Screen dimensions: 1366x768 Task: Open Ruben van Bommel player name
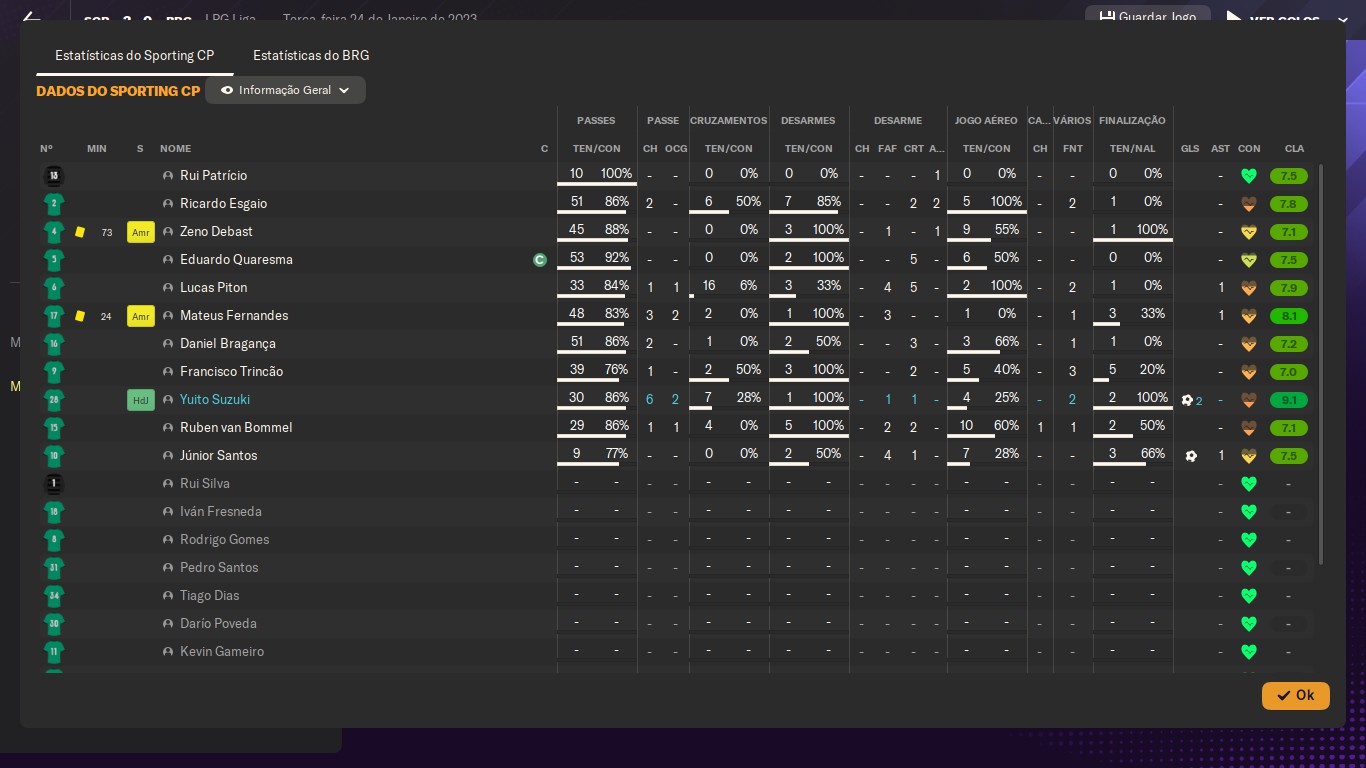click(236, 427)
